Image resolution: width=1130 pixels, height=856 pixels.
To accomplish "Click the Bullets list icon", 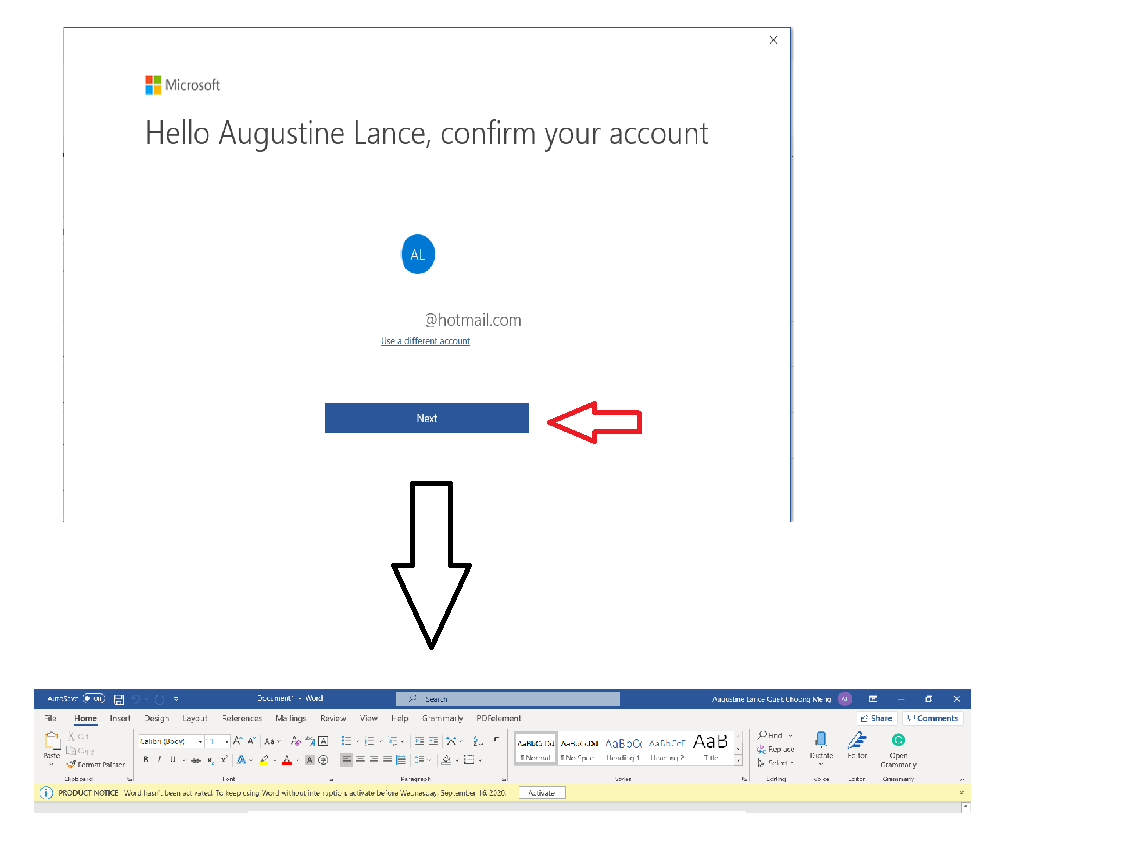I will (347, 741).
